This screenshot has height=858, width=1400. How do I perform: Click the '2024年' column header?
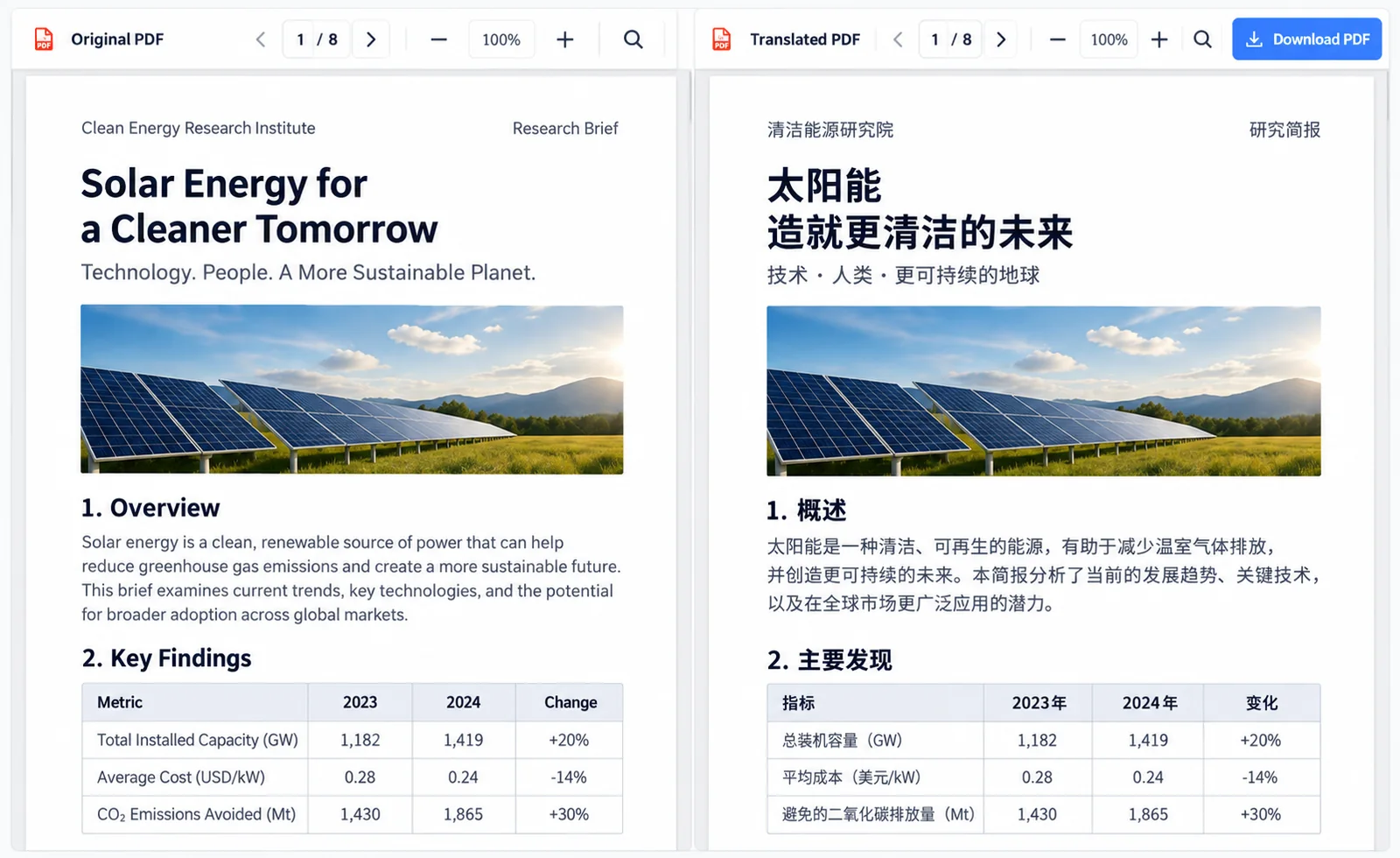[1150, 703]
